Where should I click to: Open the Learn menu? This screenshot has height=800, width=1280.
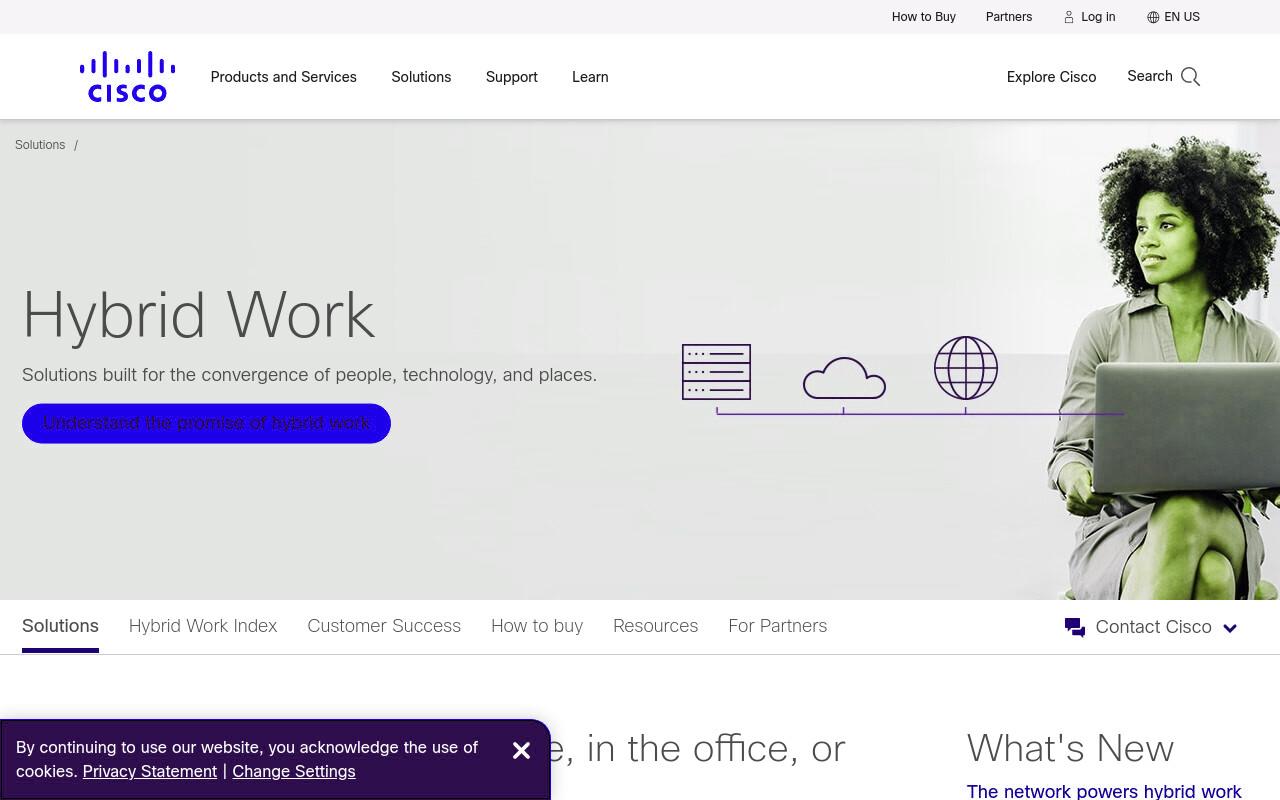pos(590,77)
